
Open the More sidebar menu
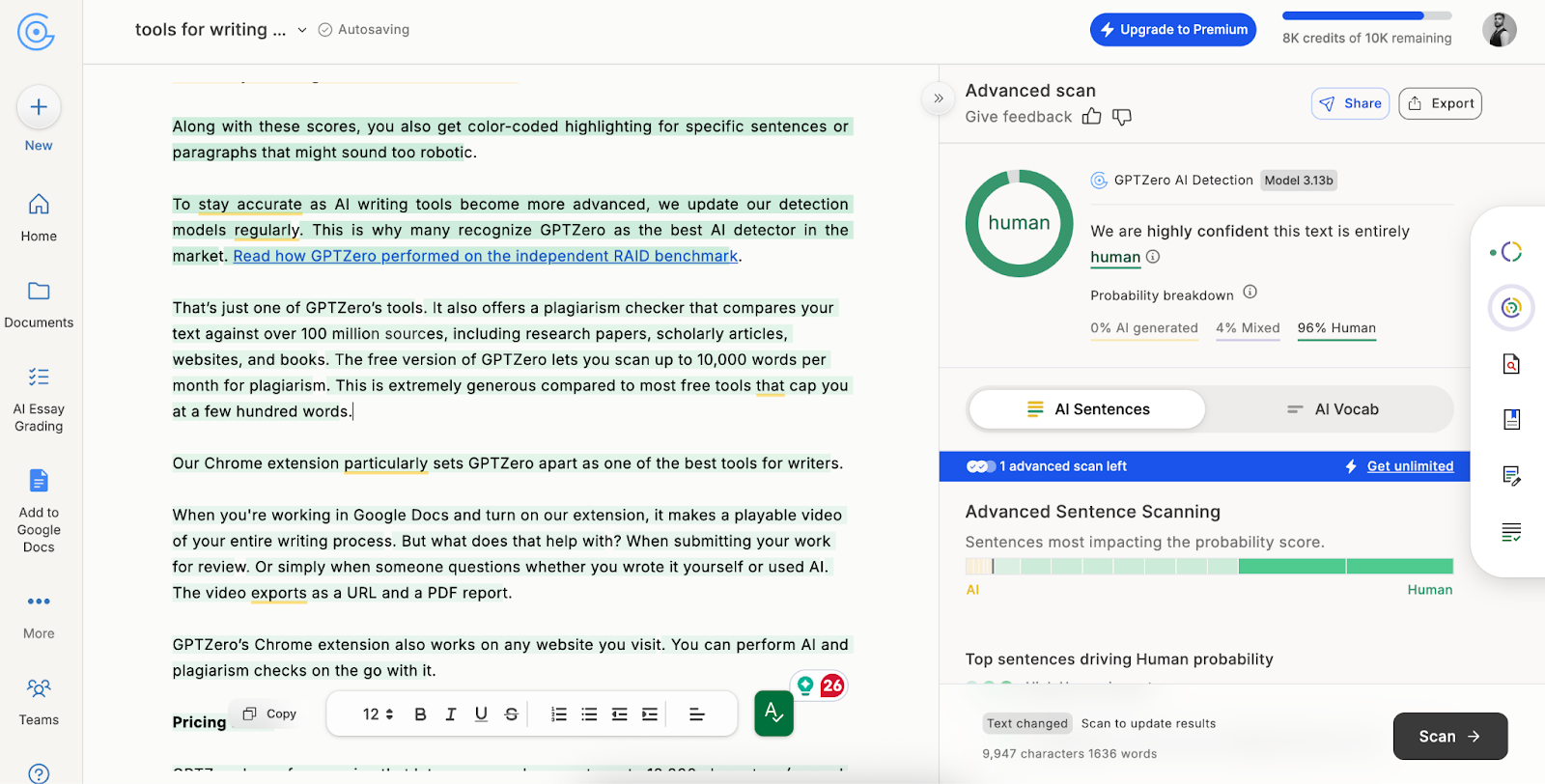pyautogui.click(x=39, y=615)
